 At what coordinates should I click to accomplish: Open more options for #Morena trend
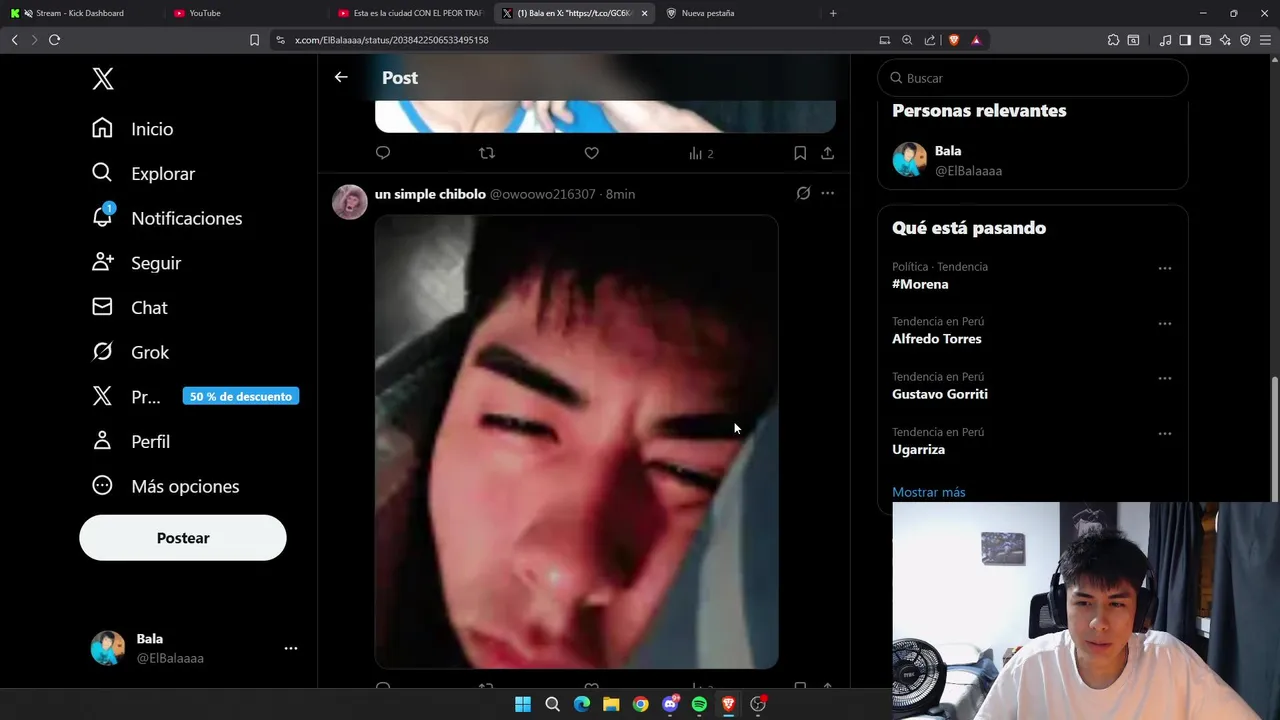1165,268
